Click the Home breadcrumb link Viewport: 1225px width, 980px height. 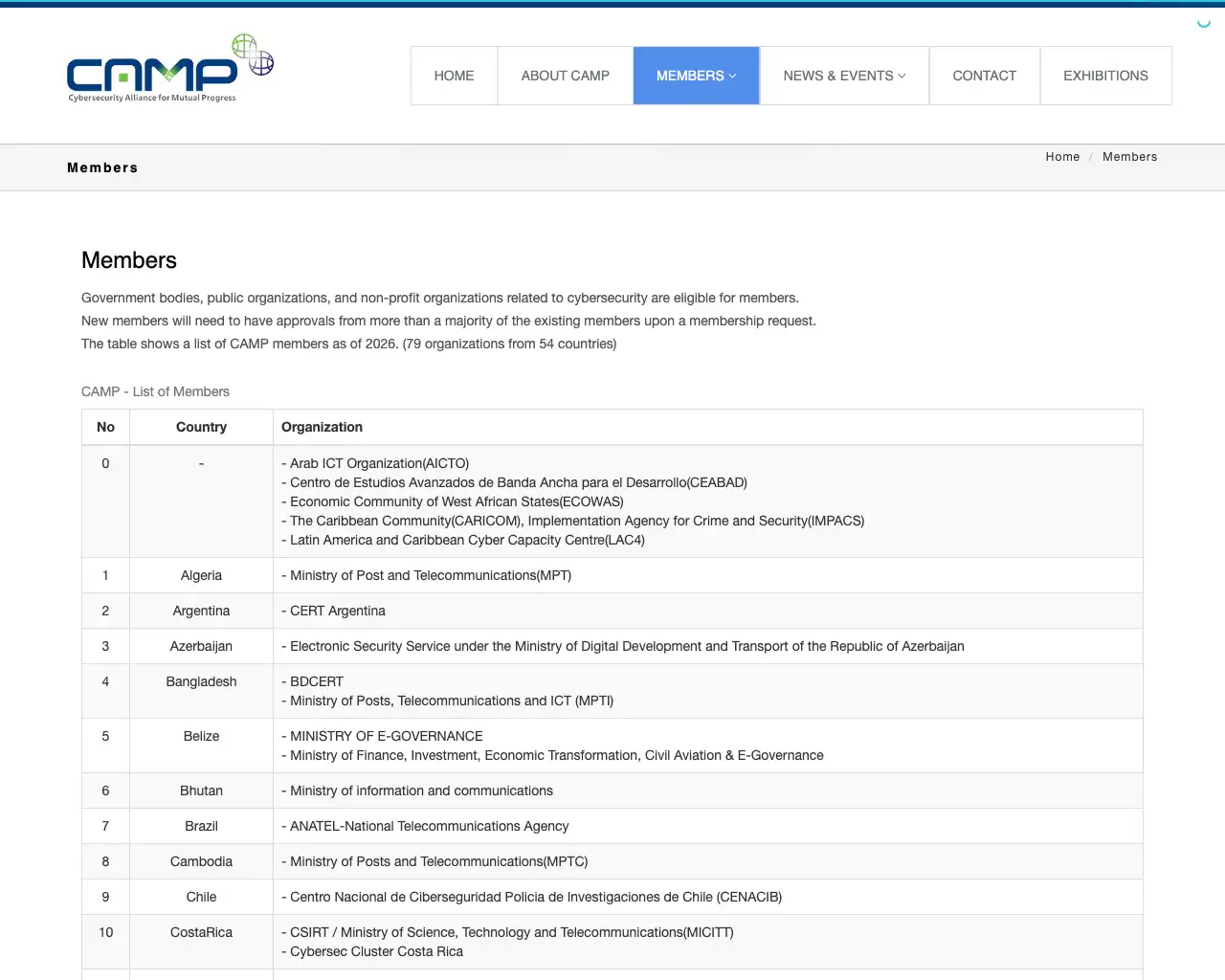pyautogui.click(x=1062, y=157)
